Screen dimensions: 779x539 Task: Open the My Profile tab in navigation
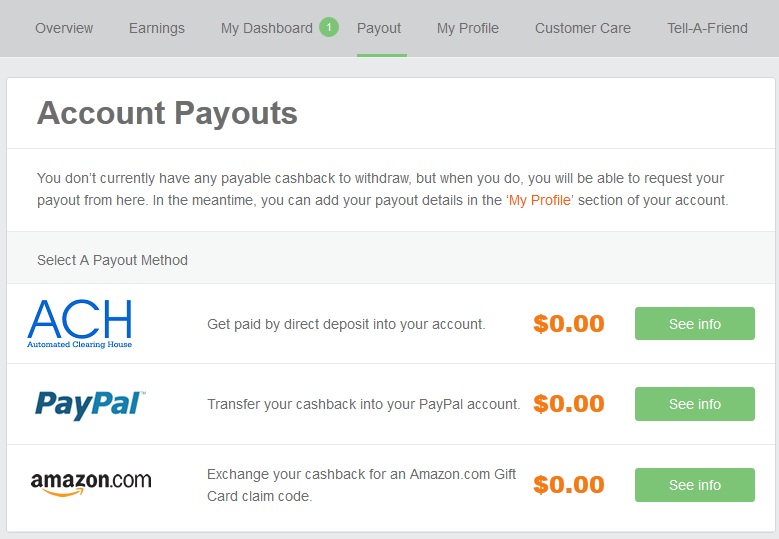(468, 28)
